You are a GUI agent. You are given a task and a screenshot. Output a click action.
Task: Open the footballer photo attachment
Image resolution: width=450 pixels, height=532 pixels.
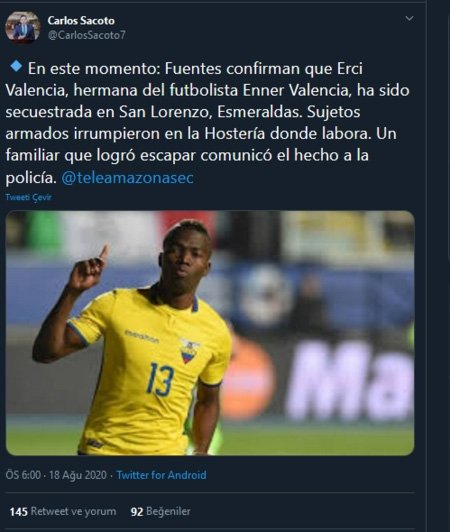[x=210, y=333]
